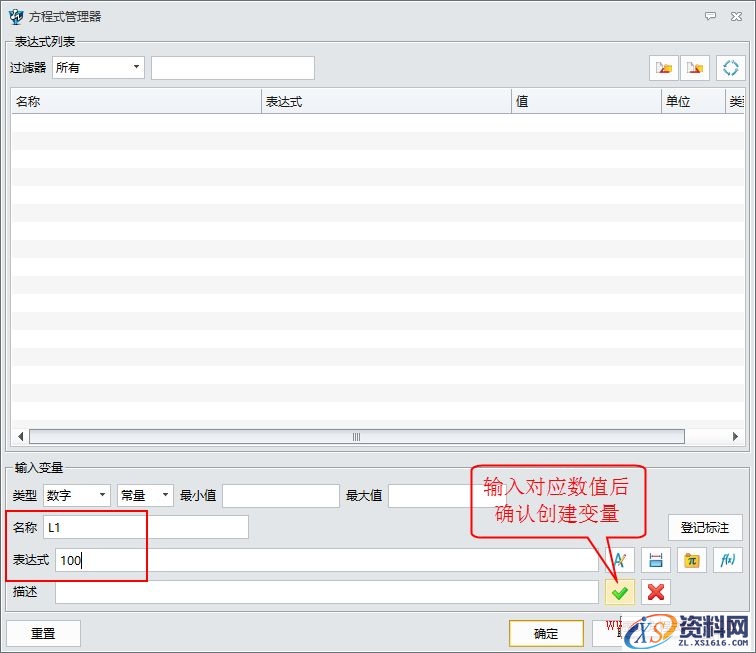
Task: Open the f(x) function icon
Action: pos(728,560)
